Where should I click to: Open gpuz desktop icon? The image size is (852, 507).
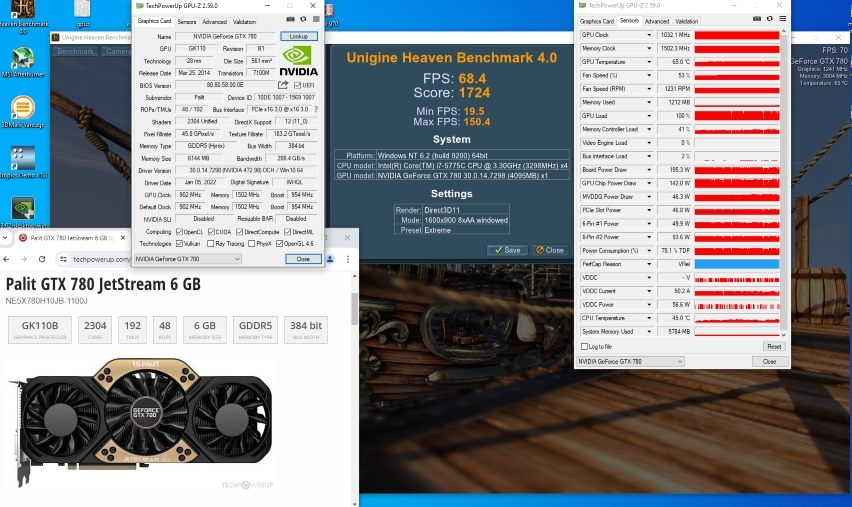(83, 14)
